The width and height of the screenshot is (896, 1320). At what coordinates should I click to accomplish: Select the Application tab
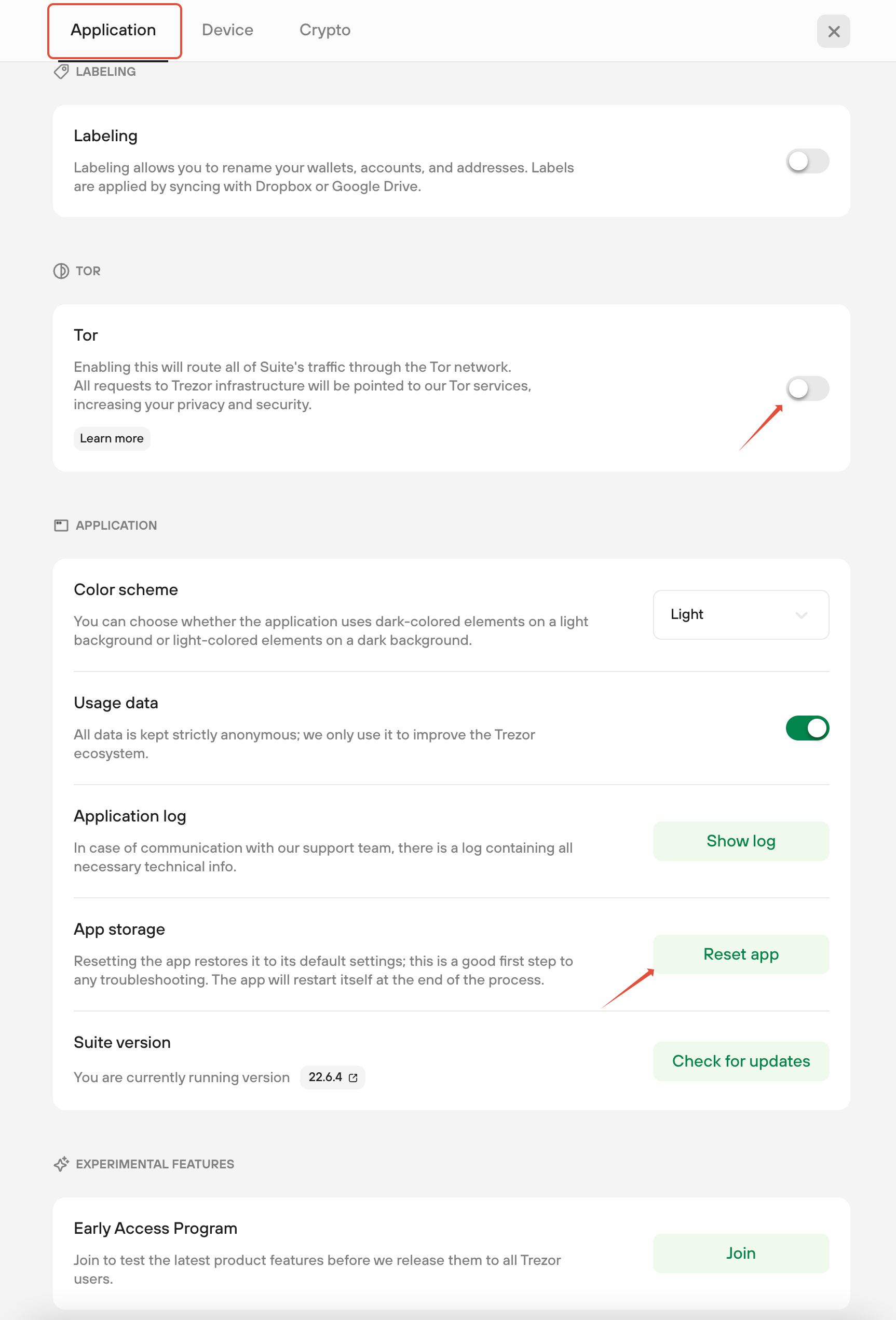click(114, 30)
